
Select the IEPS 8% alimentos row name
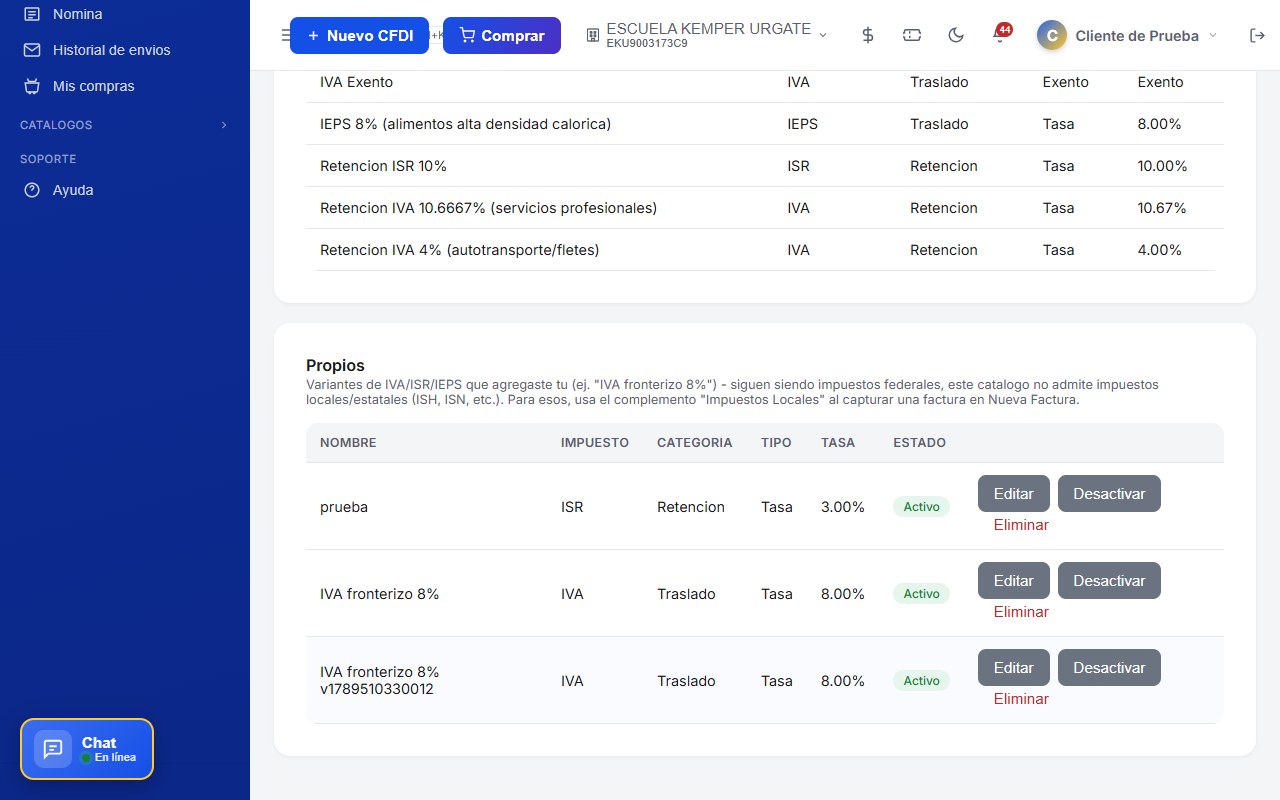465,124
